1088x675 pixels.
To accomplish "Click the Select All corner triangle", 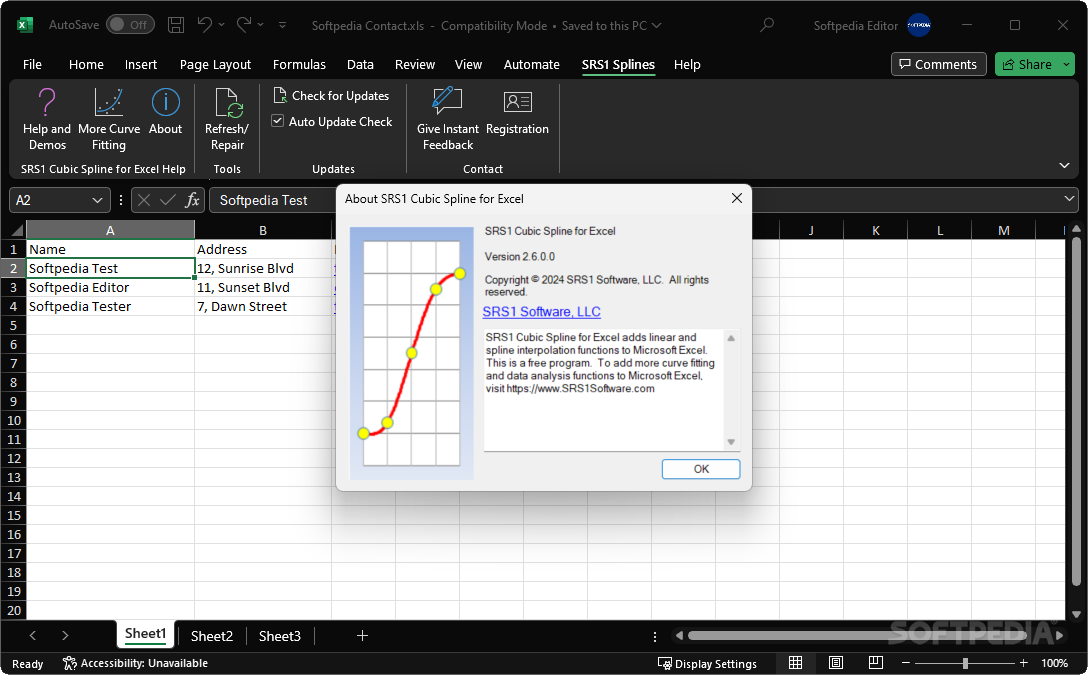I will [17, 230].
